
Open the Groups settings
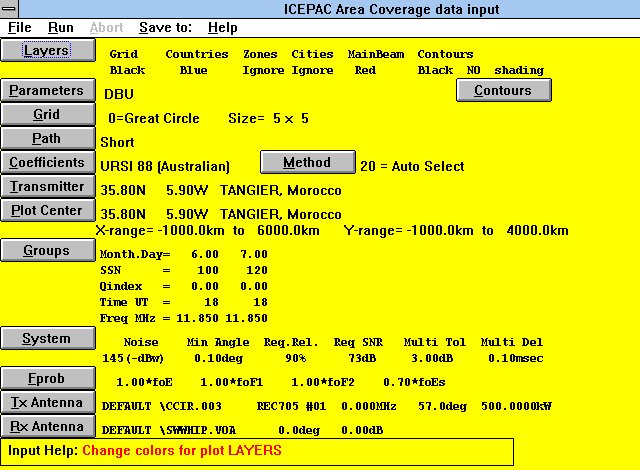click(47, 251)
